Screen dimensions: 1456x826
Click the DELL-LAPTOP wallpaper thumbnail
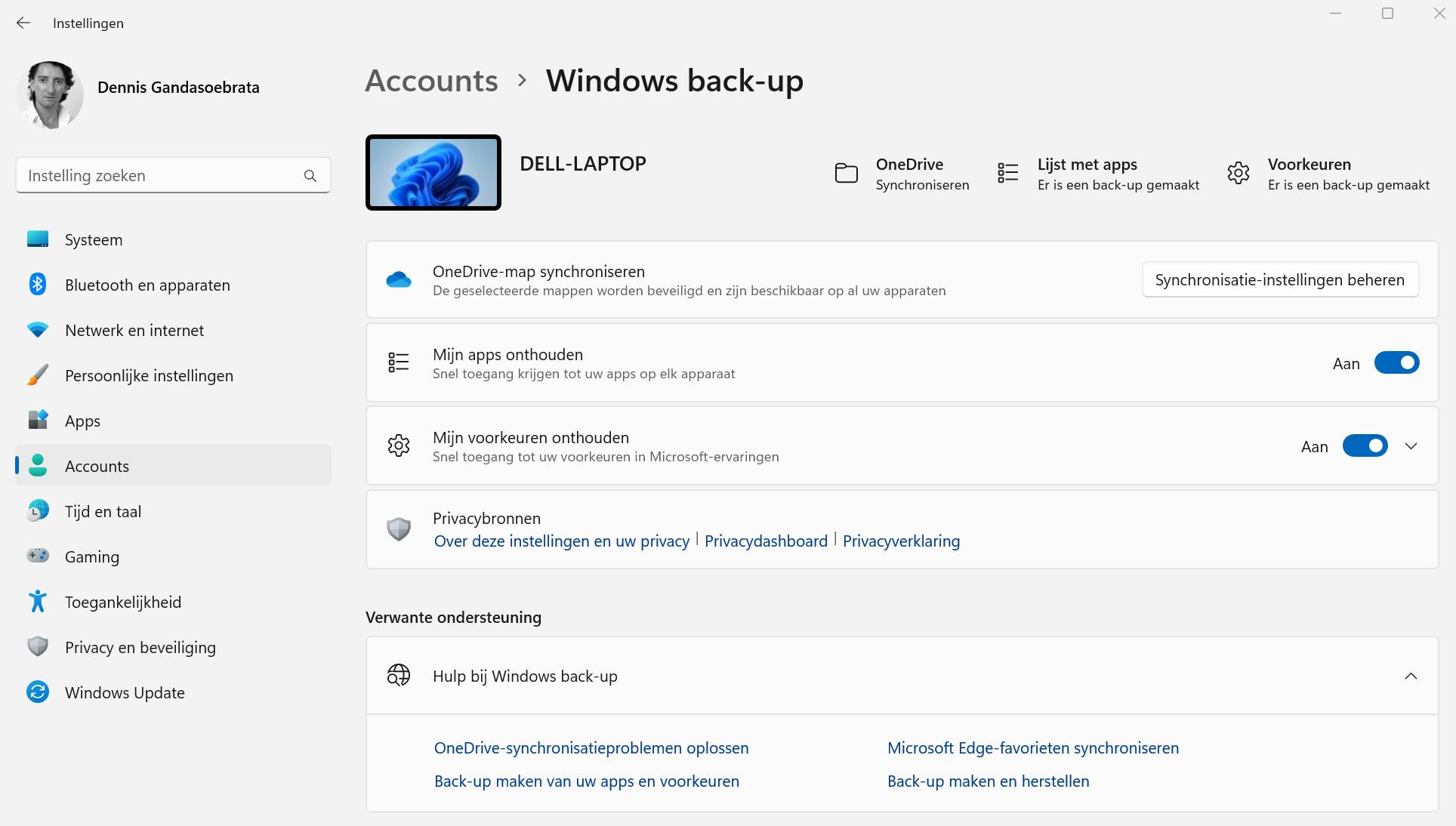433,172
